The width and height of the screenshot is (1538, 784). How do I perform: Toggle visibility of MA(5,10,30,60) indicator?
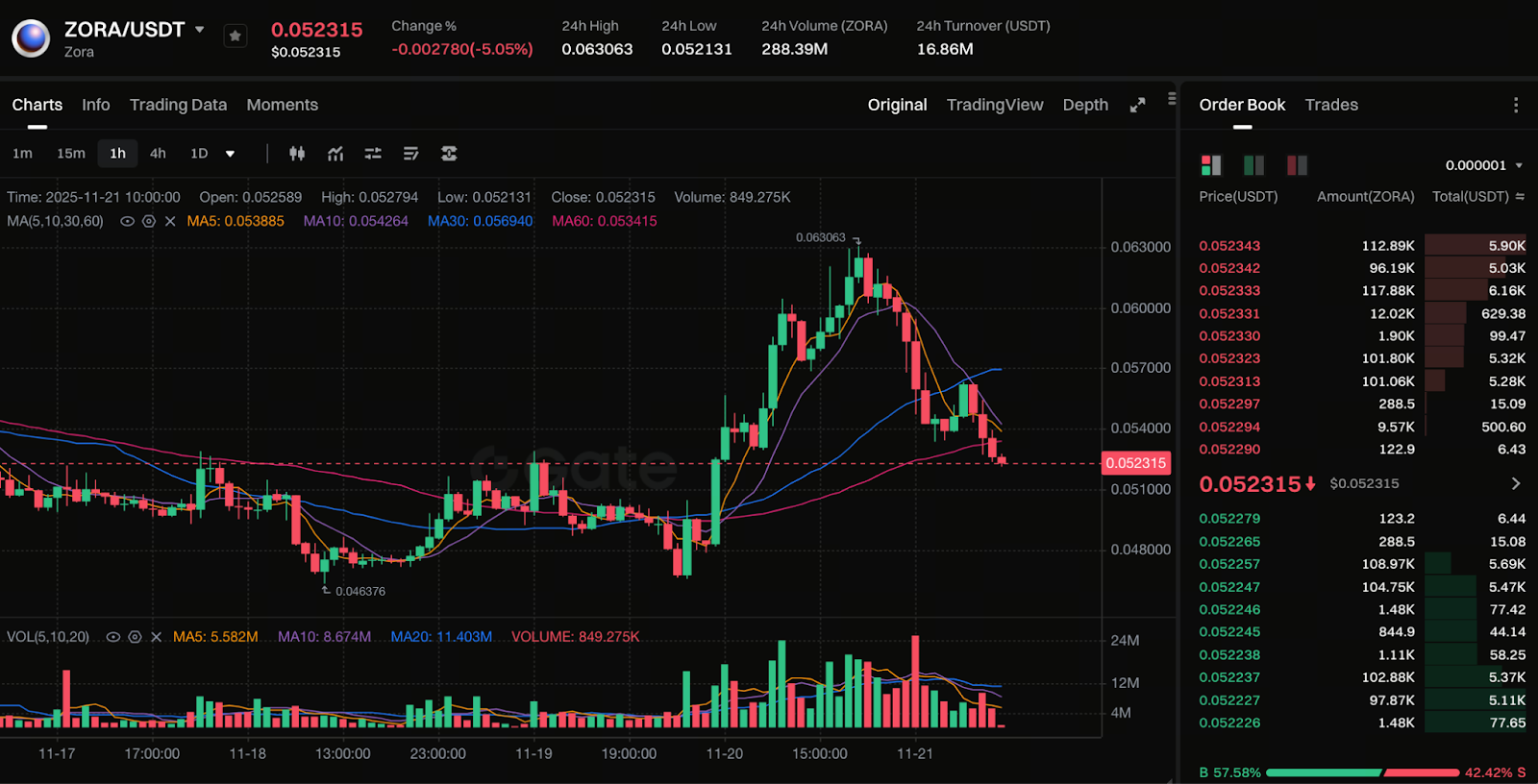[x=126, y=221]
